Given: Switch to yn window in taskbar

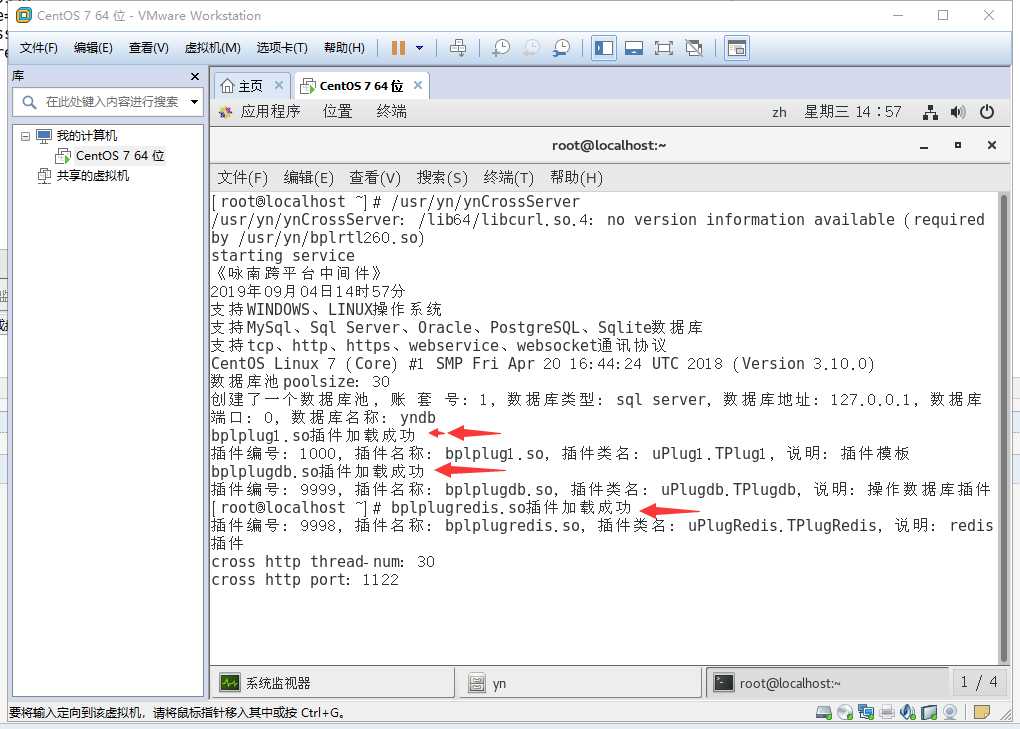Looking at the screenshot, I should 580,683.
